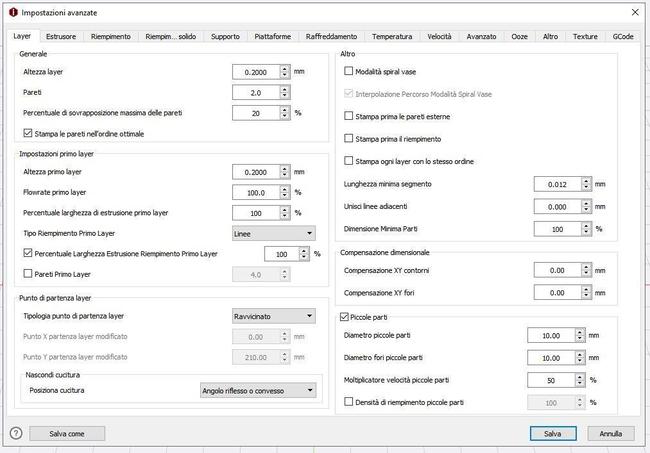Image resolution: width=650 pixels, height=453 pixels.
Task: Switch to the Estrusore tab
Action: pos(61,36)
